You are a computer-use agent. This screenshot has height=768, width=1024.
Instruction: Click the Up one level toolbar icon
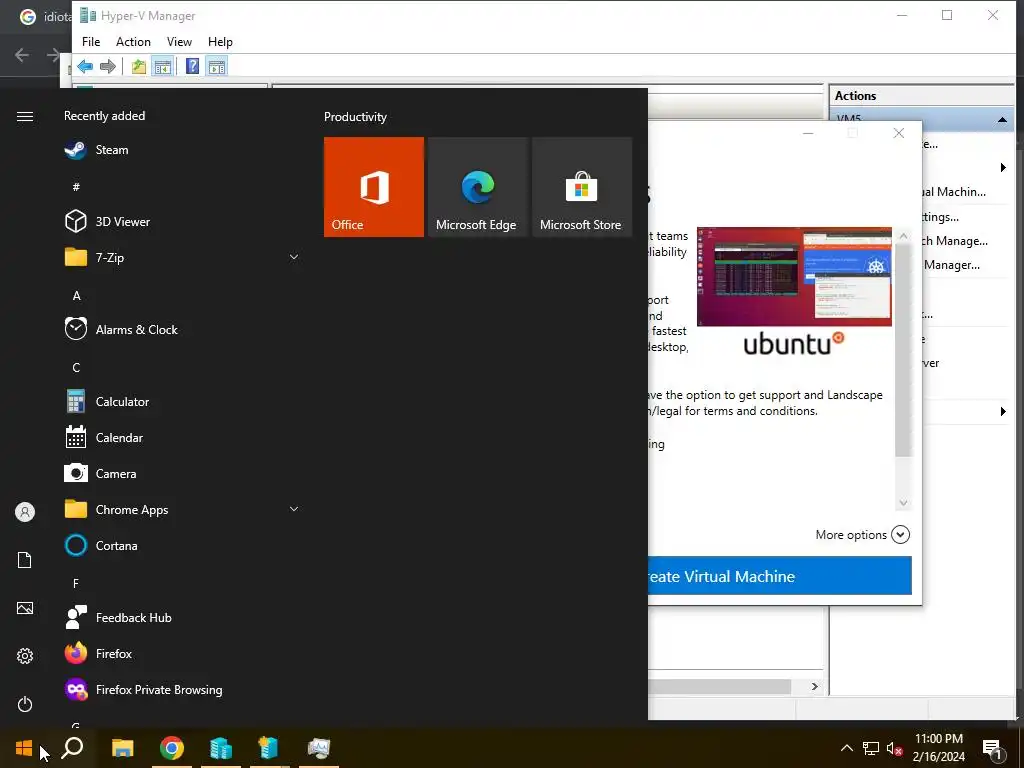(138, 66)
